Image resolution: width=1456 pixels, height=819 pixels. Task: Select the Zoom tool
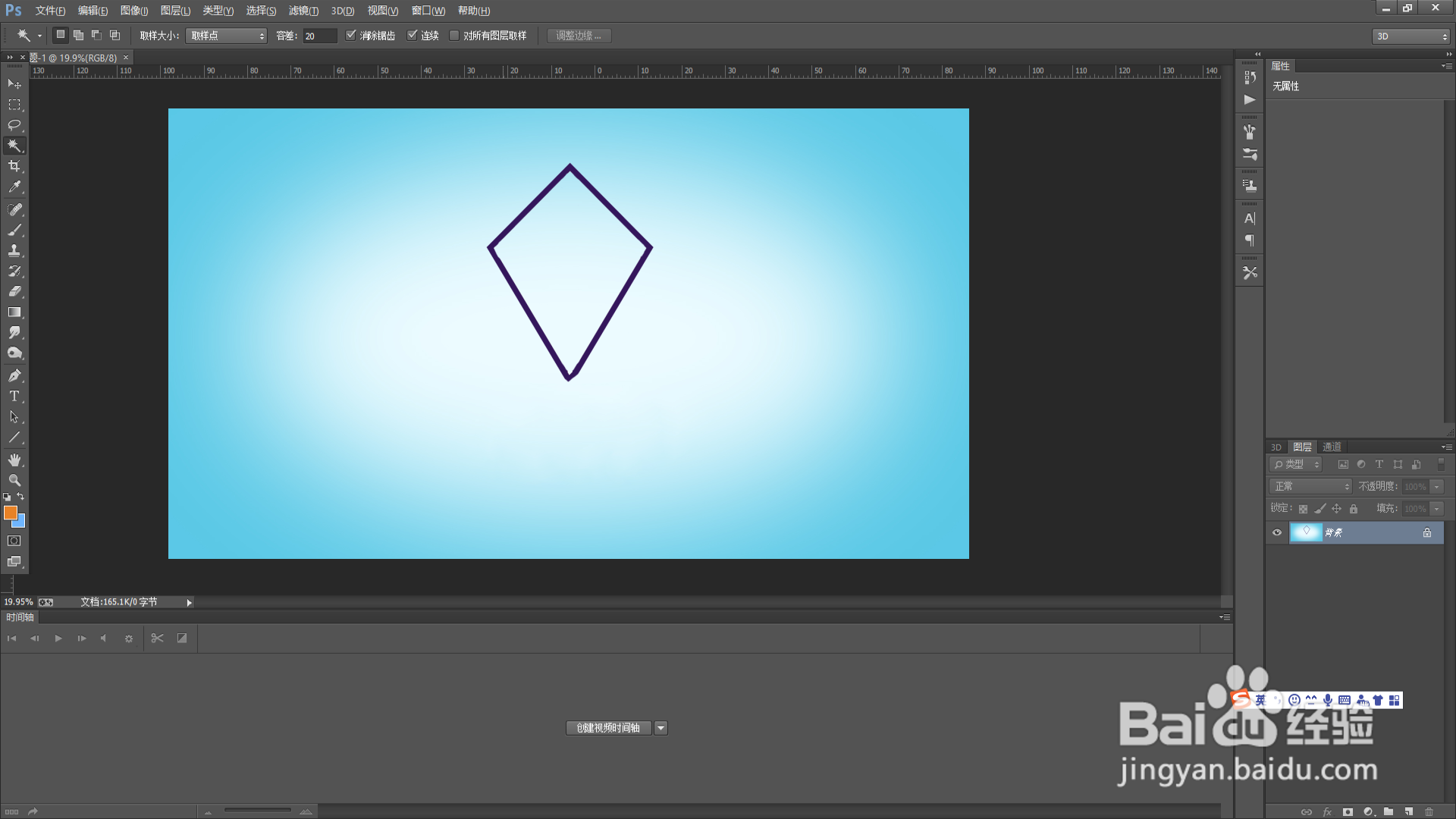14,481
